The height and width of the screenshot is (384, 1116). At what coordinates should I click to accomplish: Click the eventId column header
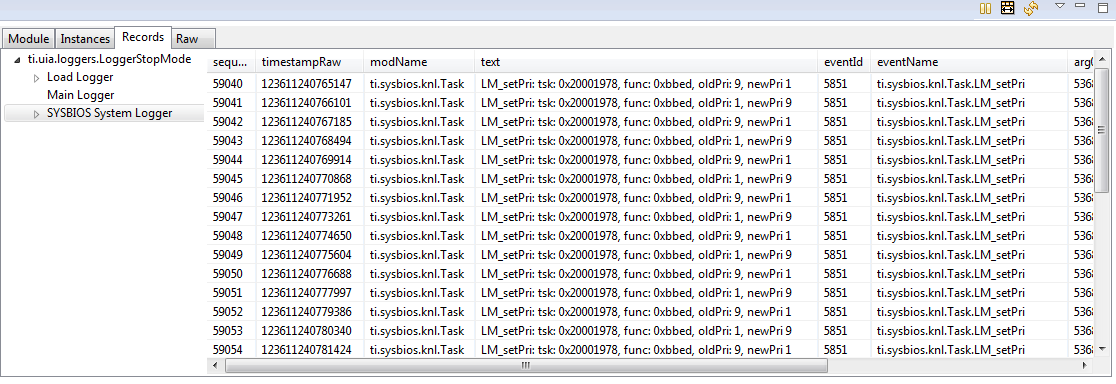[843, 62]
